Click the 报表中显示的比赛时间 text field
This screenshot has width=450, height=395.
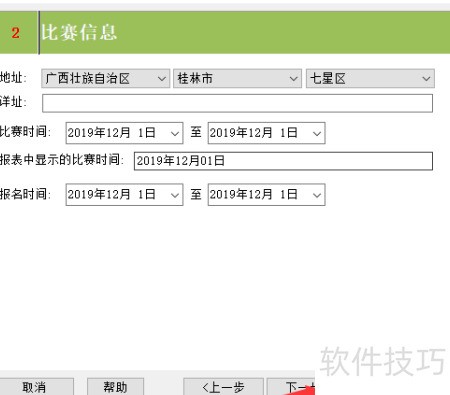pos(283,161)
